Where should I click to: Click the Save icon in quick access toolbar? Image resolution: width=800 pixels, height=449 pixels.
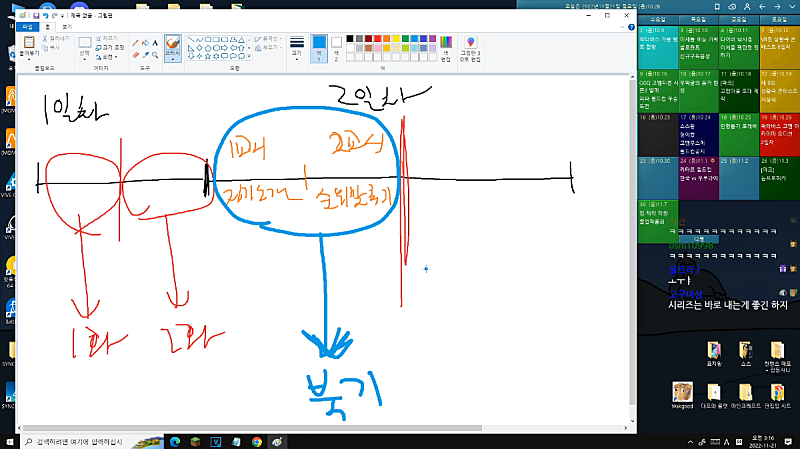36,16
